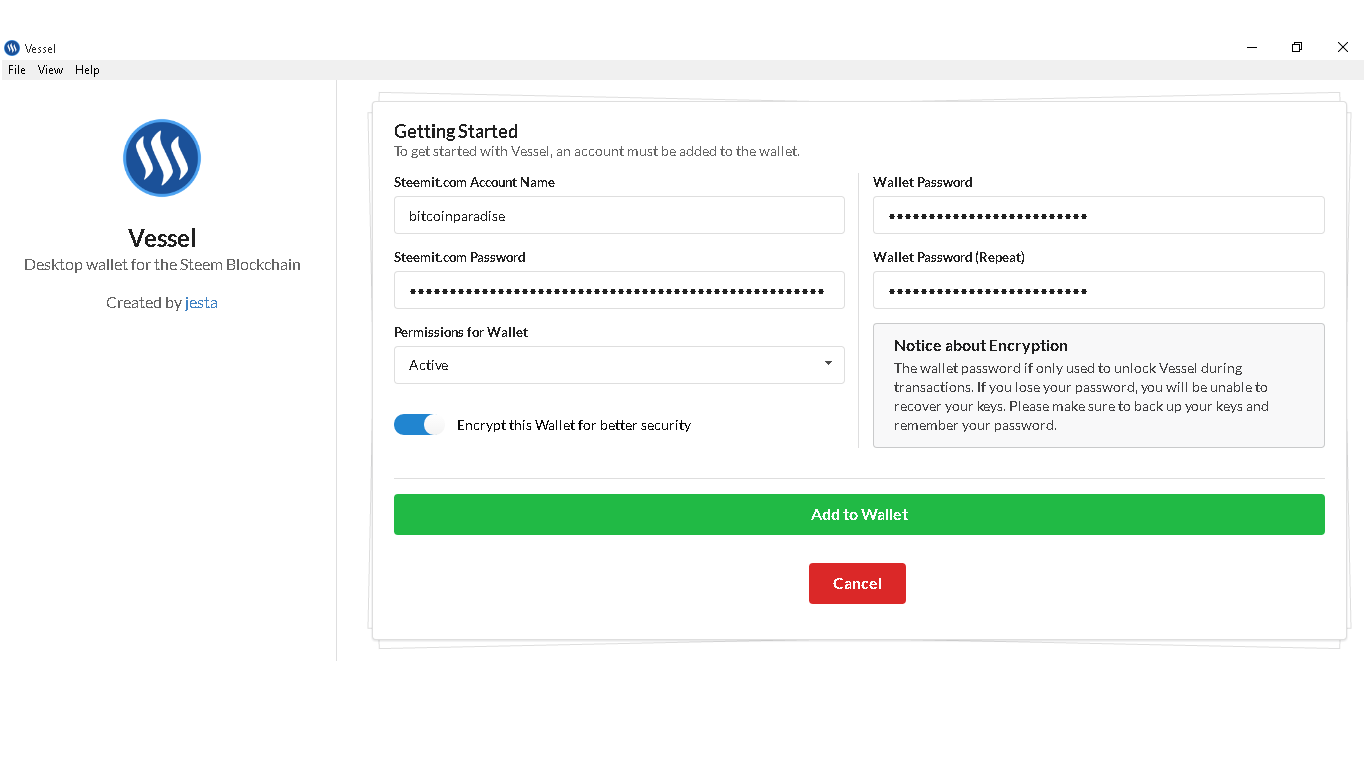1364x784 pixels.
Task: Click the Vessel Steem logo in sidebar
Action: (x=162, y=158)
